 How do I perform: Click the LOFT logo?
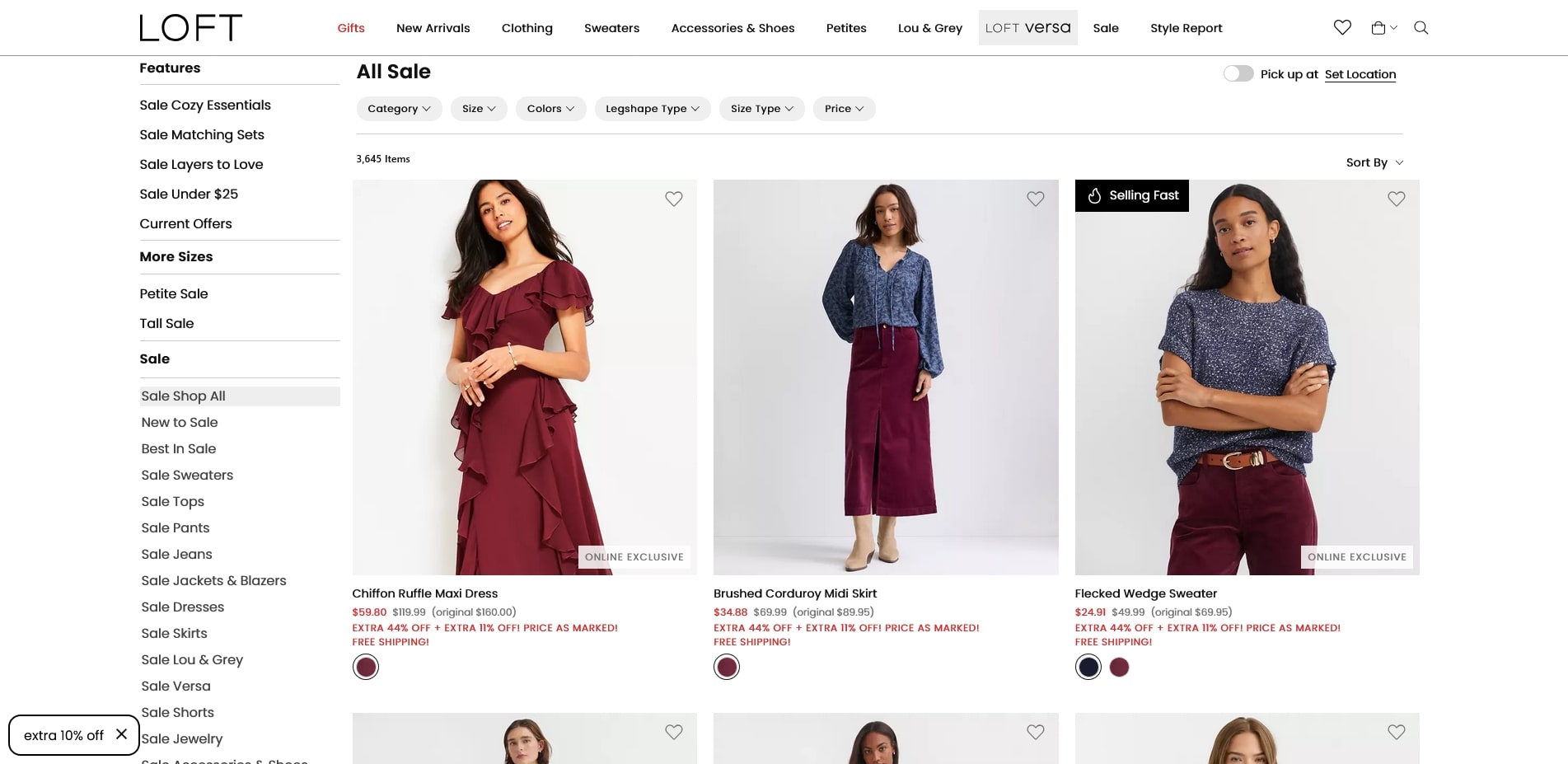coord(191,28)
